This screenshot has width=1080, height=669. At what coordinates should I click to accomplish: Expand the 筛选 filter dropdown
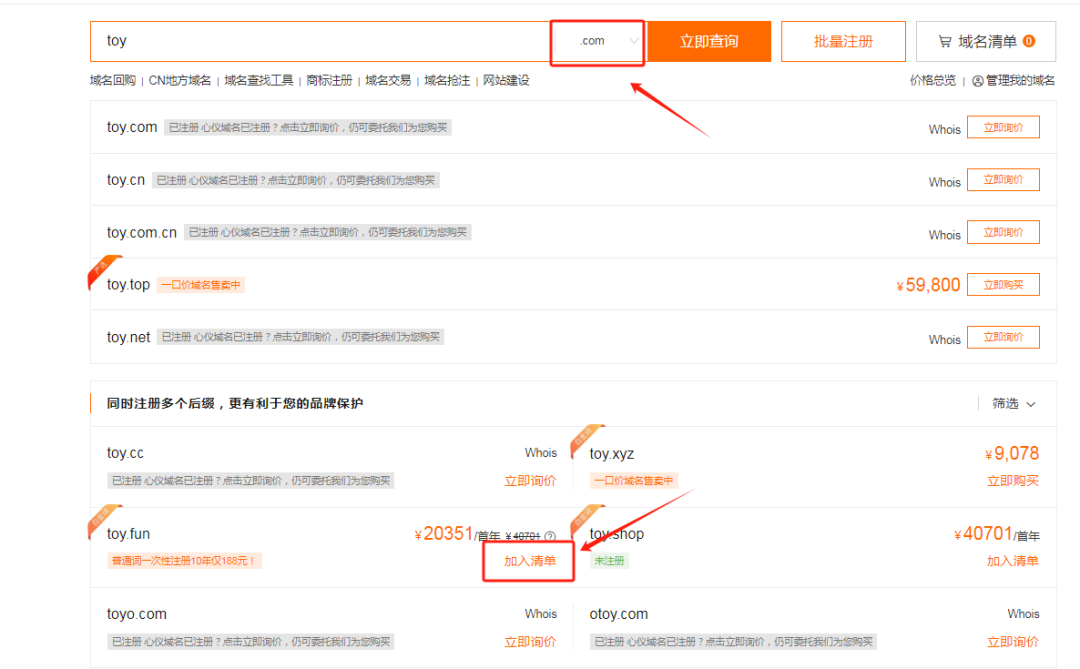pos(1012,402)
